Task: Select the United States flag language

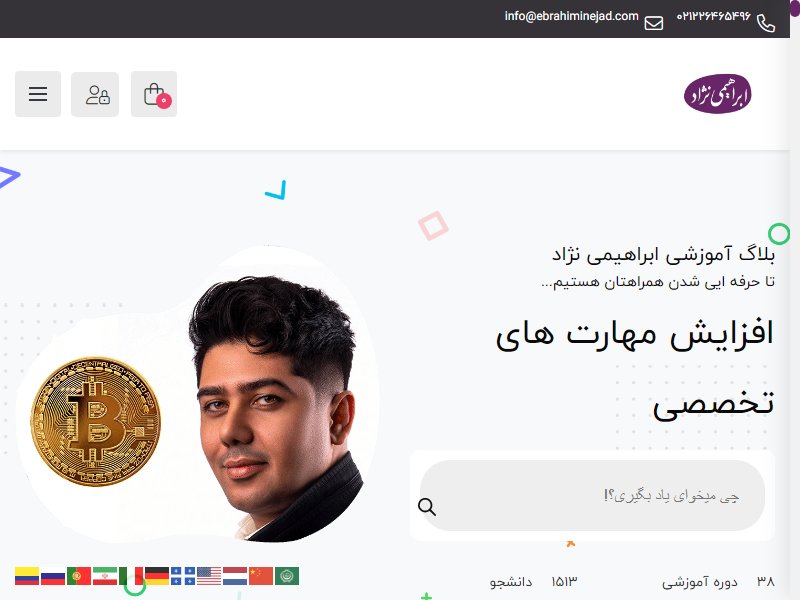Action: pyautogui.click(x=209, y=576)
